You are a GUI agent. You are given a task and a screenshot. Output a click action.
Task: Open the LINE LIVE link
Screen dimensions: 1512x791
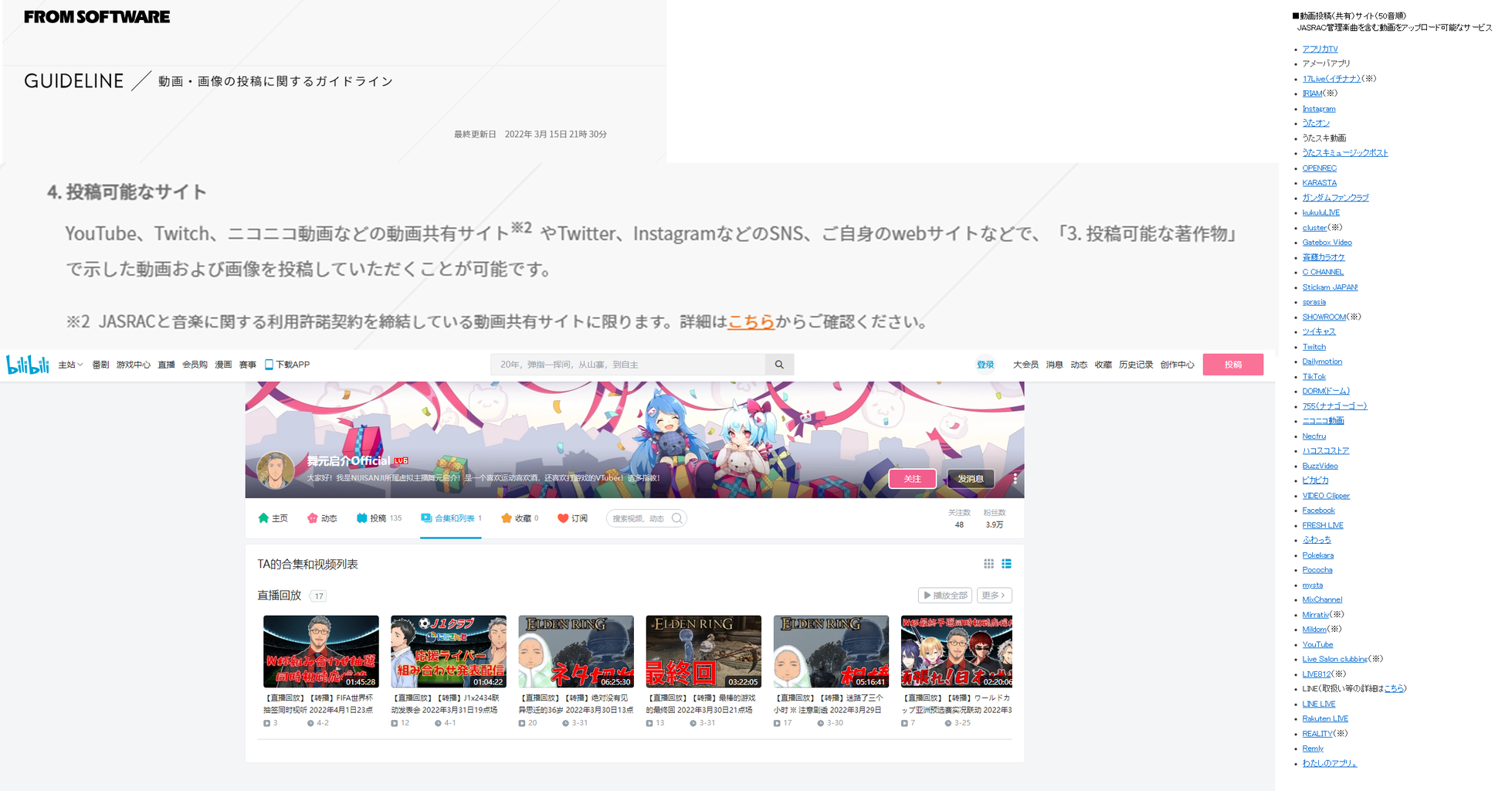[1319, 704]
